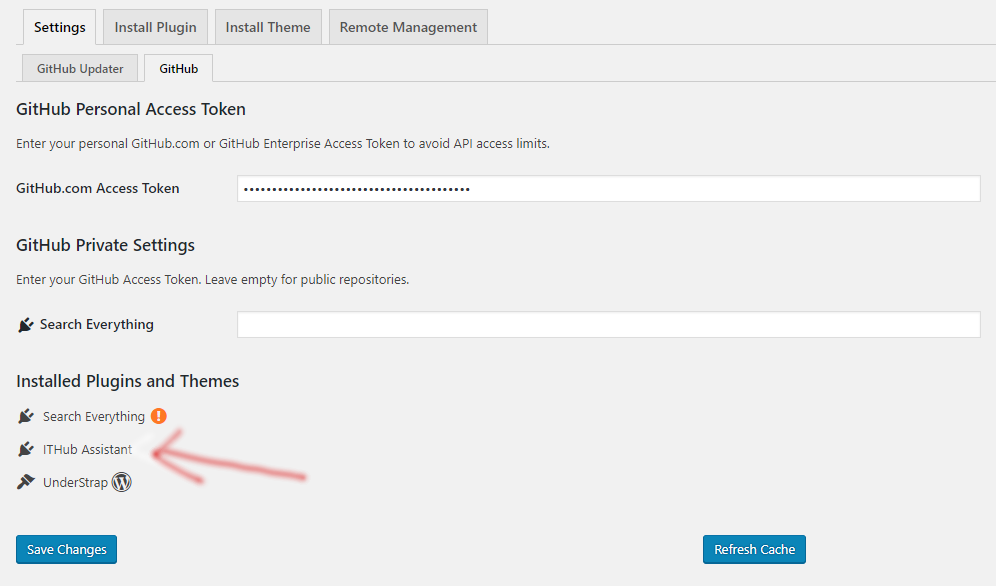
Task: Click the Refresh Cache button
Action: 754,549
